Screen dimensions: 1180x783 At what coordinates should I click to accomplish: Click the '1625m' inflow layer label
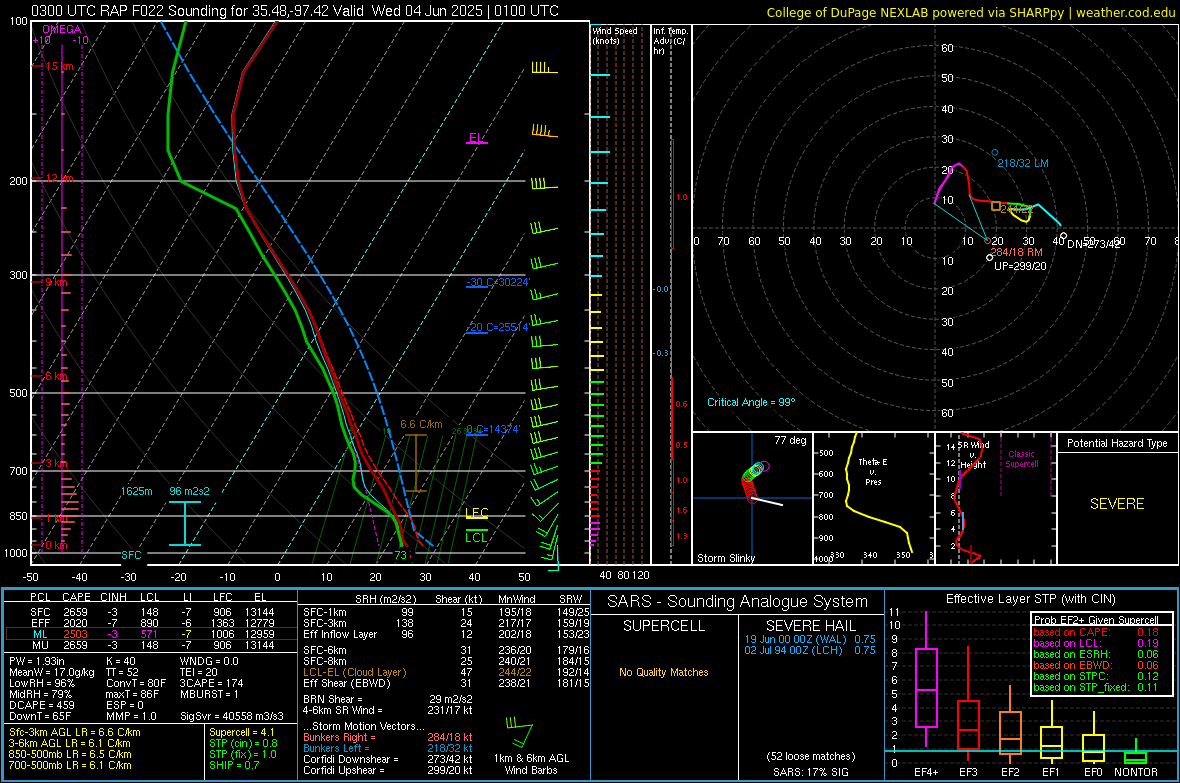[136, 491]
